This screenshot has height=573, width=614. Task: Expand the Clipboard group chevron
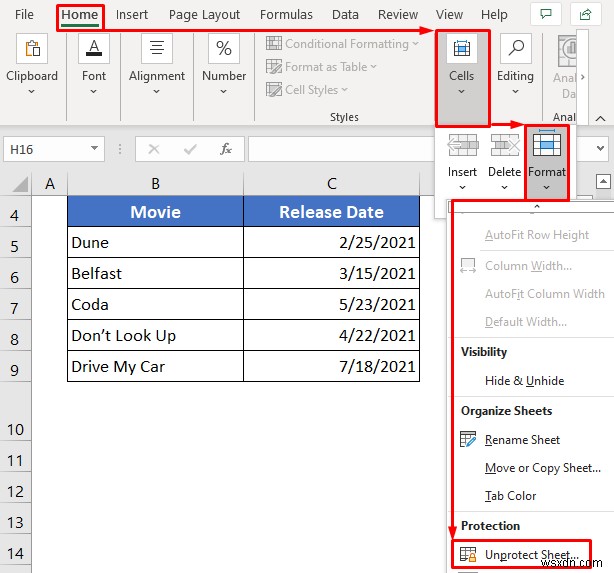coord(32,92)
